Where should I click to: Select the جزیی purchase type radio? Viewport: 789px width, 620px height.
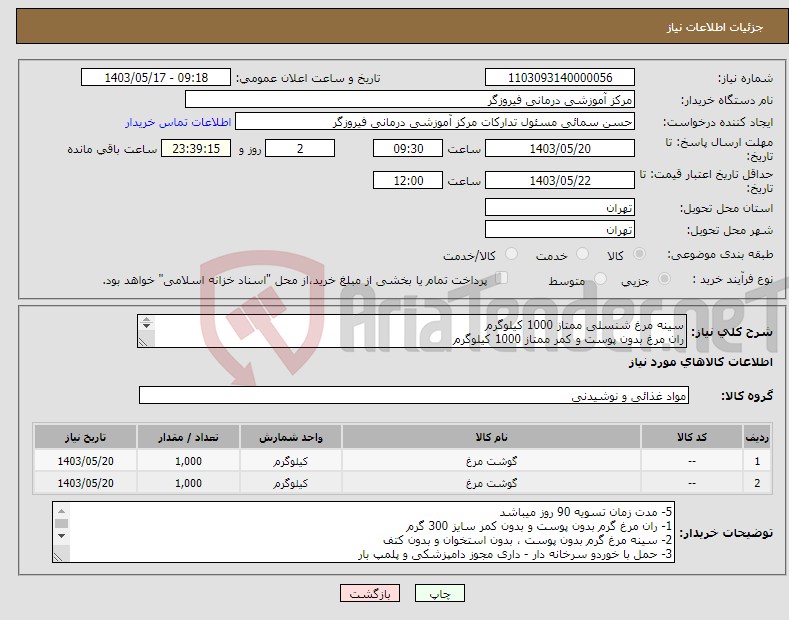(x=664, y=278)
